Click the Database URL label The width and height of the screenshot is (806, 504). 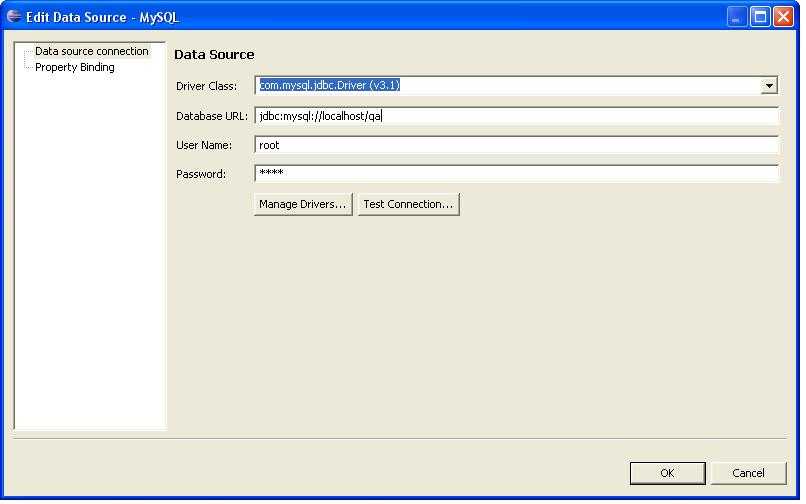[x=212, y=116]
